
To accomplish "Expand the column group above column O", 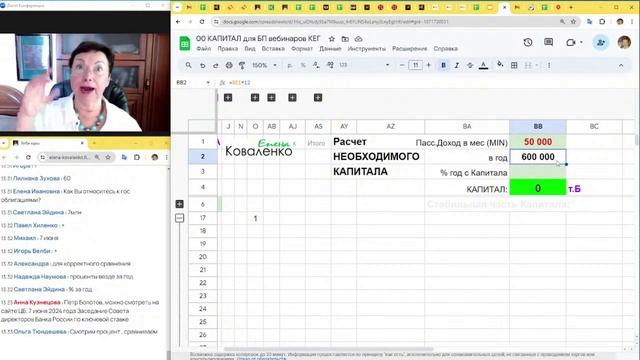I will tap(255, 98).
